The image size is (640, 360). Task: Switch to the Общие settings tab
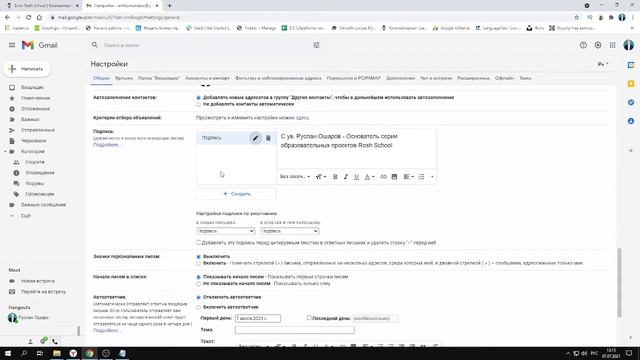pos(101,78)
